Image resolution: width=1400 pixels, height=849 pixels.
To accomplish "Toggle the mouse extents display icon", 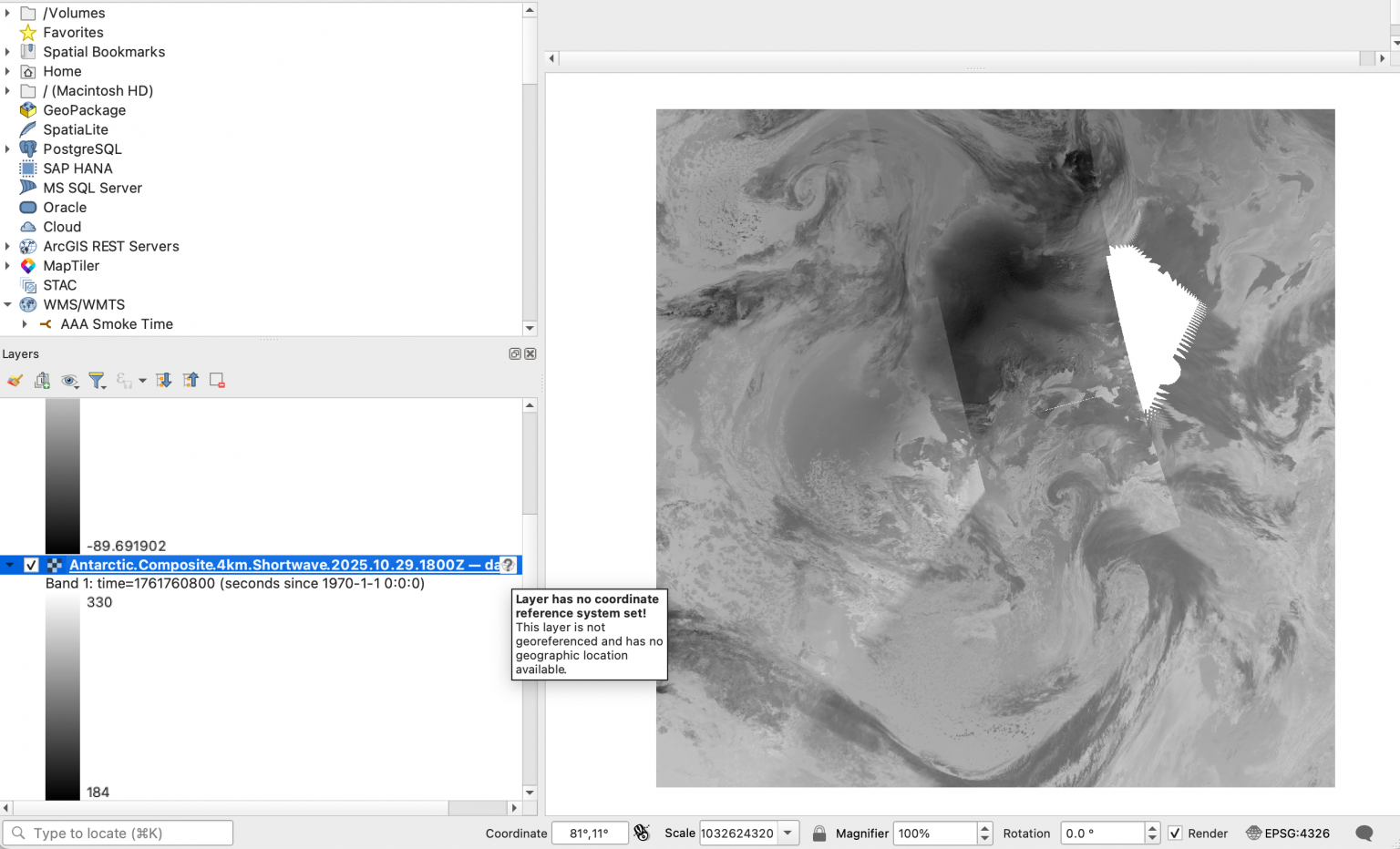I will coord(642,834).
